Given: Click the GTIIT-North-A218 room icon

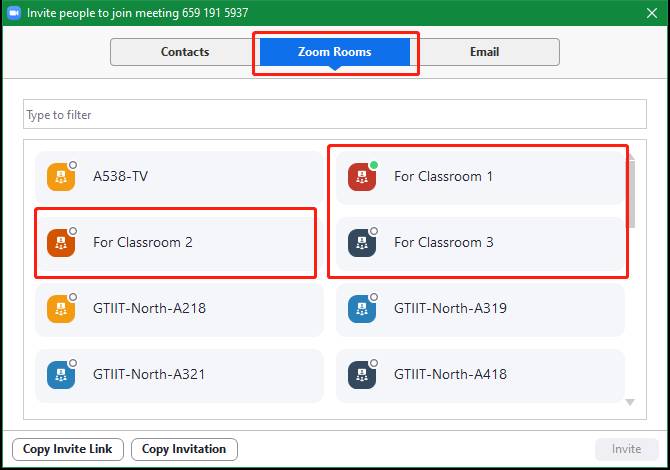Looking at the screenshot, I should 61,308.
